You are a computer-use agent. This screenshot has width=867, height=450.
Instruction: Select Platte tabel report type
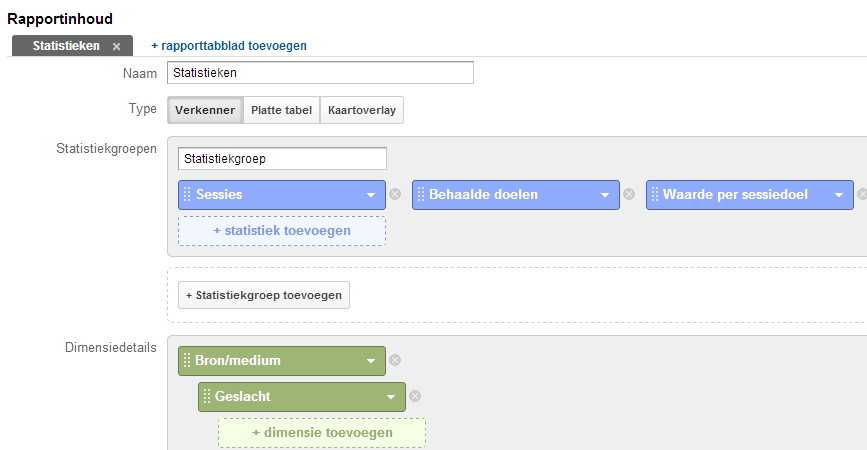point(281,110)
